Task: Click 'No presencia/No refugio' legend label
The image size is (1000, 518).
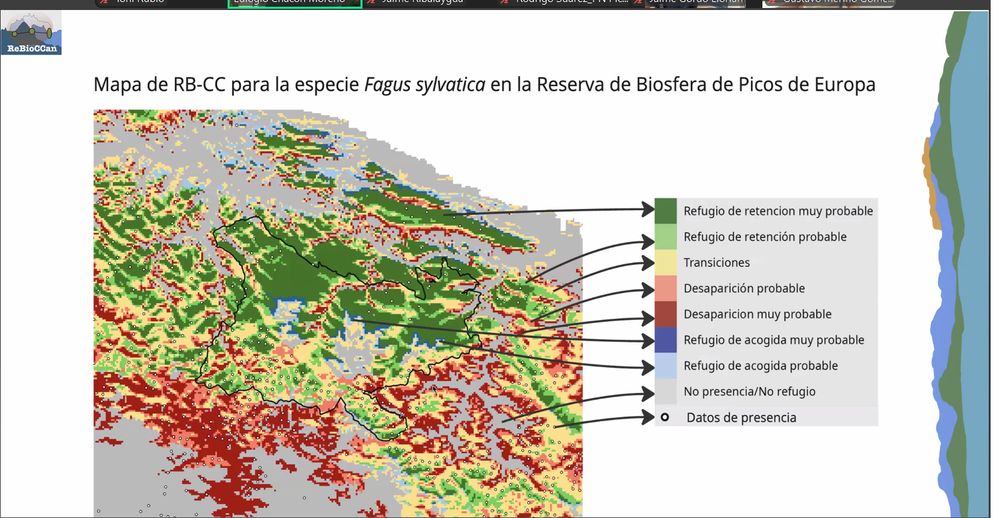Action: tap(749, 391)
